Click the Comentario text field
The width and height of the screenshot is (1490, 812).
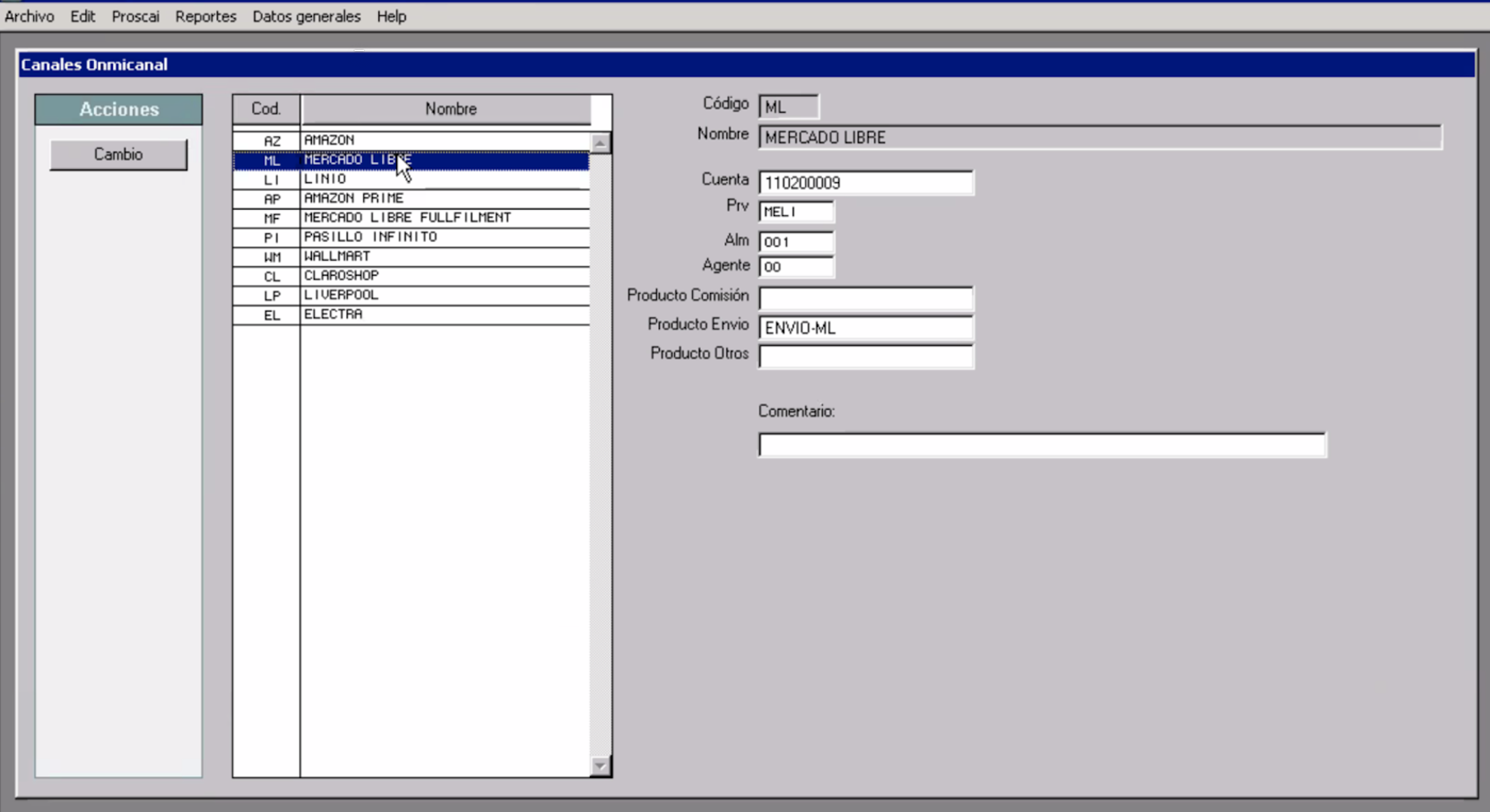click(x=1042, y=445)
